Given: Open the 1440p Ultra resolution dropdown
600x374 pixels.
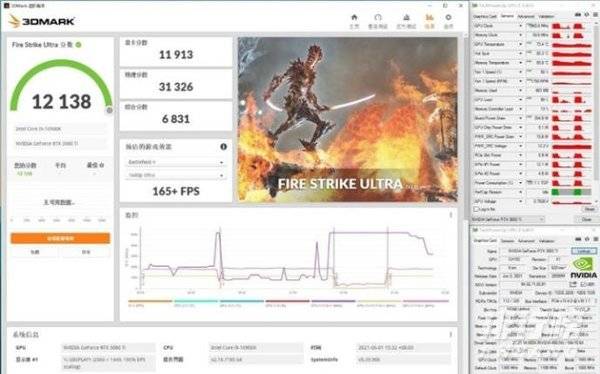Looking at the screenshot, I should 175,175.
